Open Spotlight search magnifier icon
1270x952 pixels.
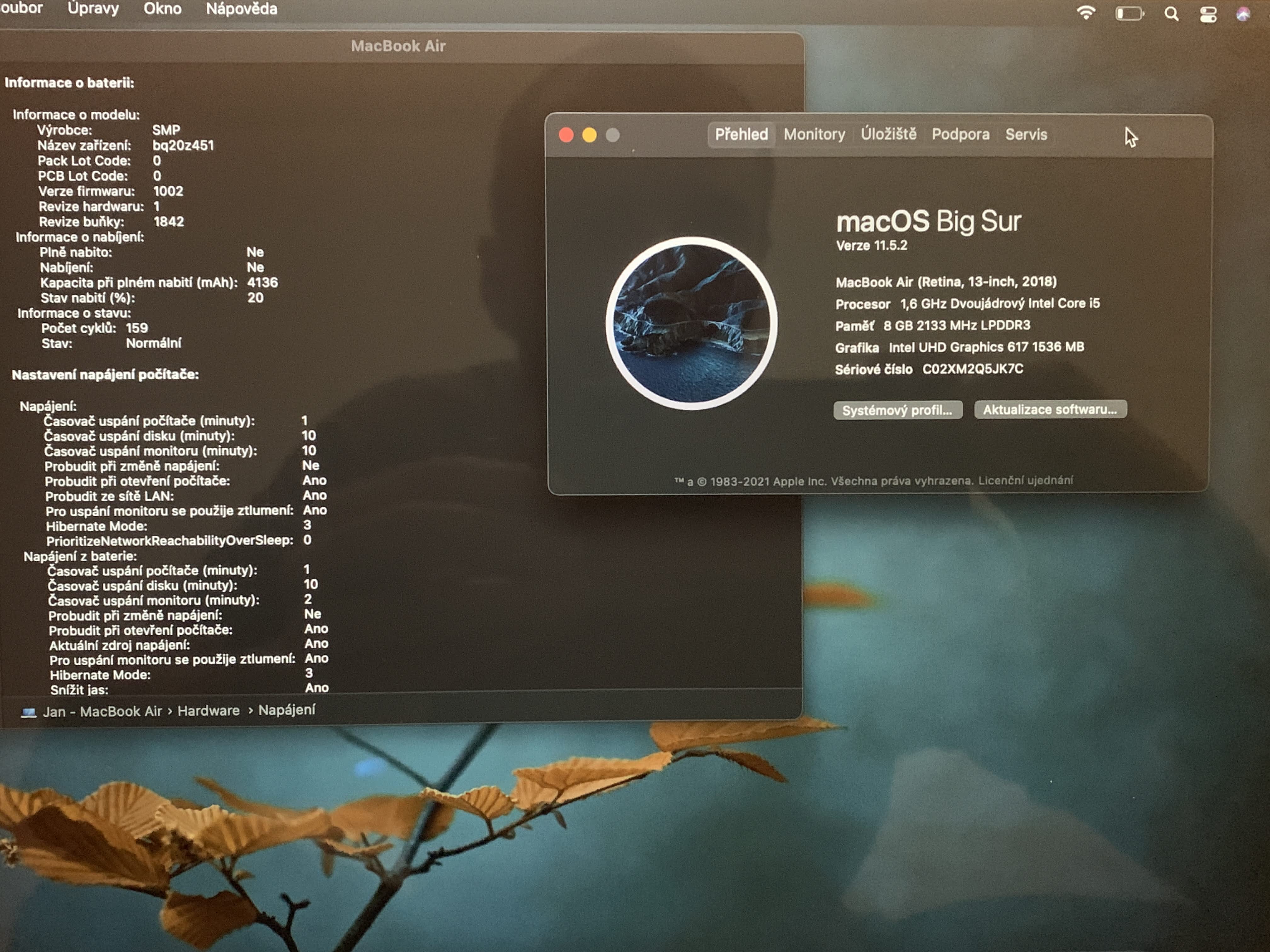click(1171, 14)
